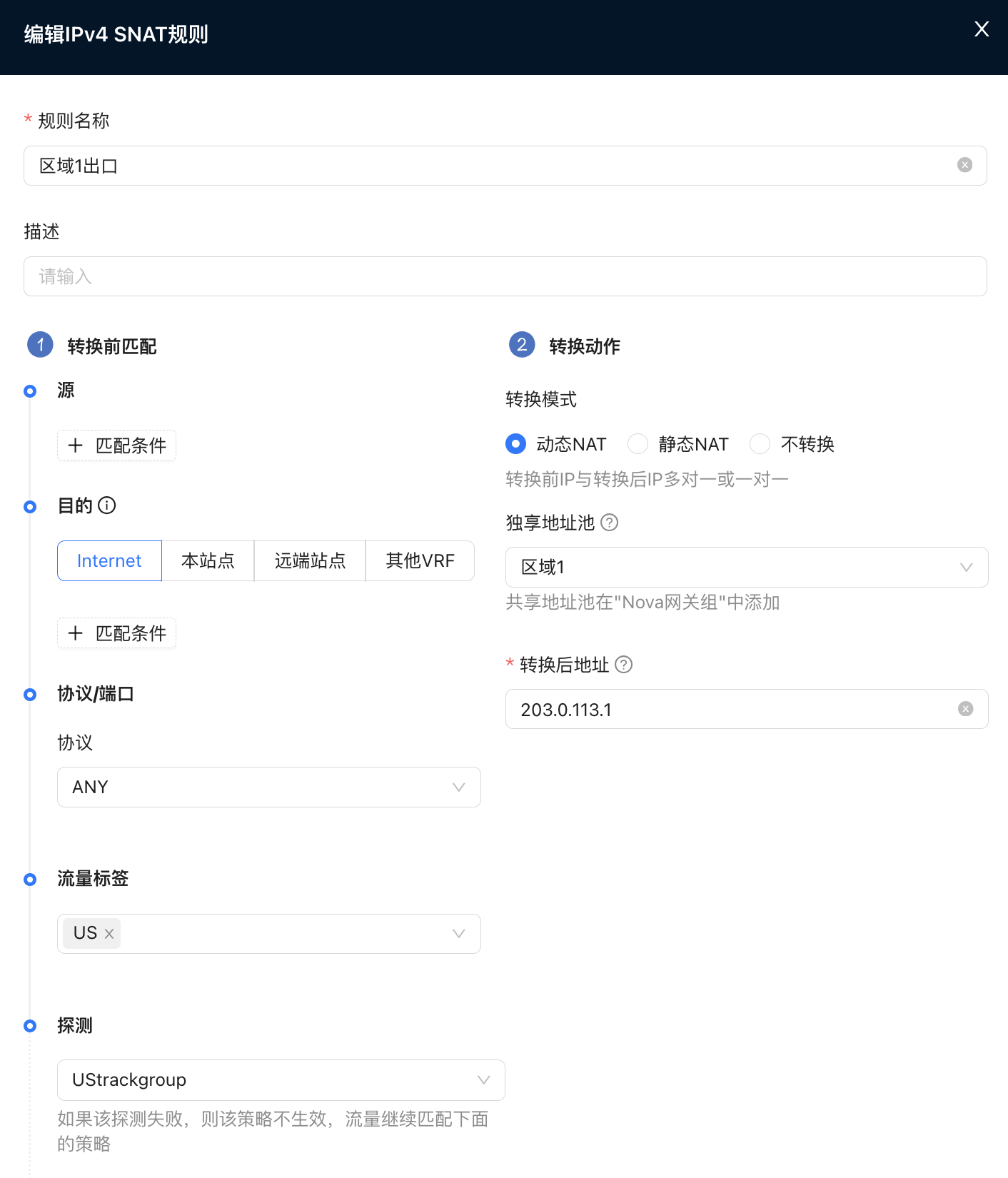Click the help icon beside 独享地址池
Image resolution: width=1008 pixels, height=1178 pixels.
(609, 523)
